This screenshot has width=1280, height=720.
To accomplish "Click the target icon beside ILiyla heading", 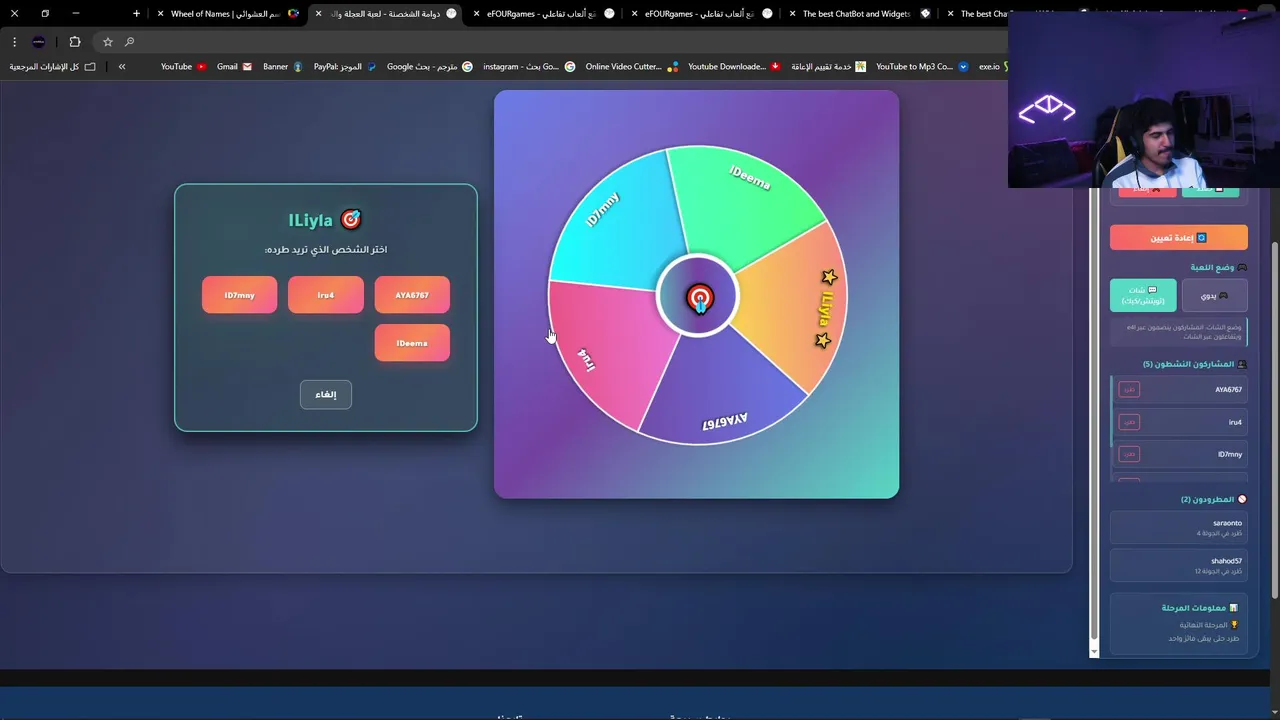I will tap(350, 219).
